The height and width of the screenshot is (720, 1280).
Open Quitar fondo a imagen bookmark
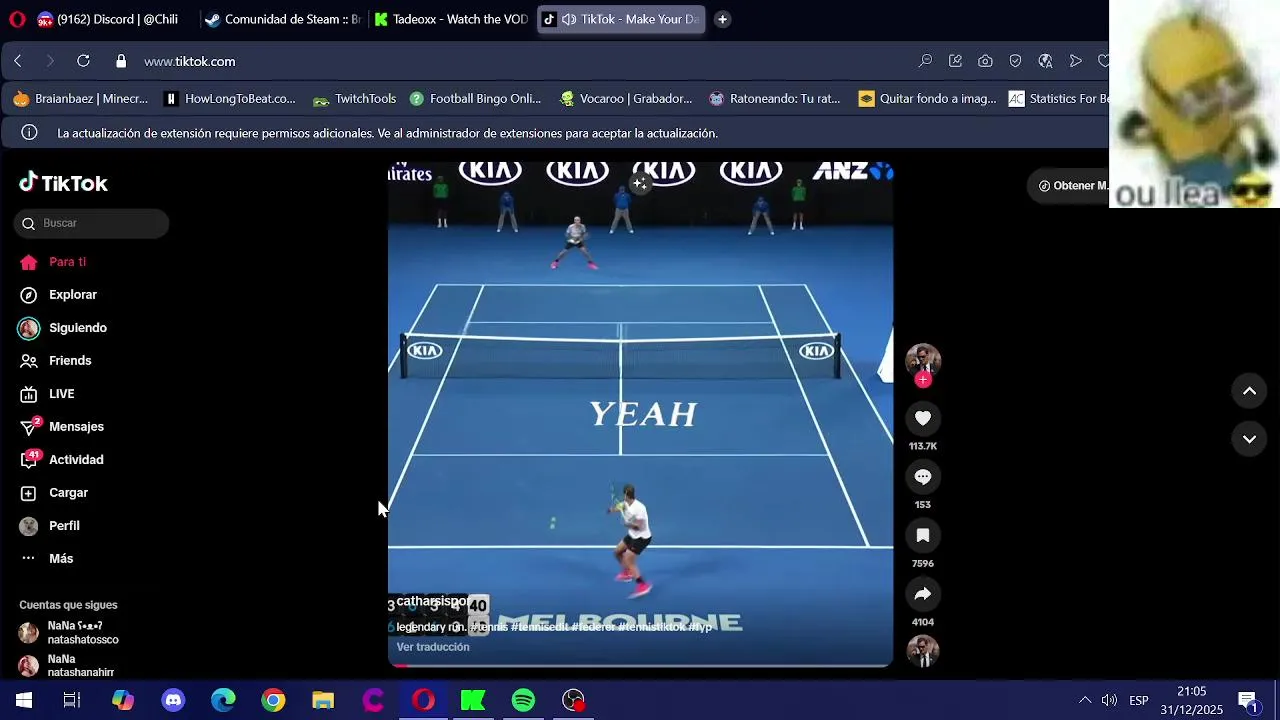[927, 99]
